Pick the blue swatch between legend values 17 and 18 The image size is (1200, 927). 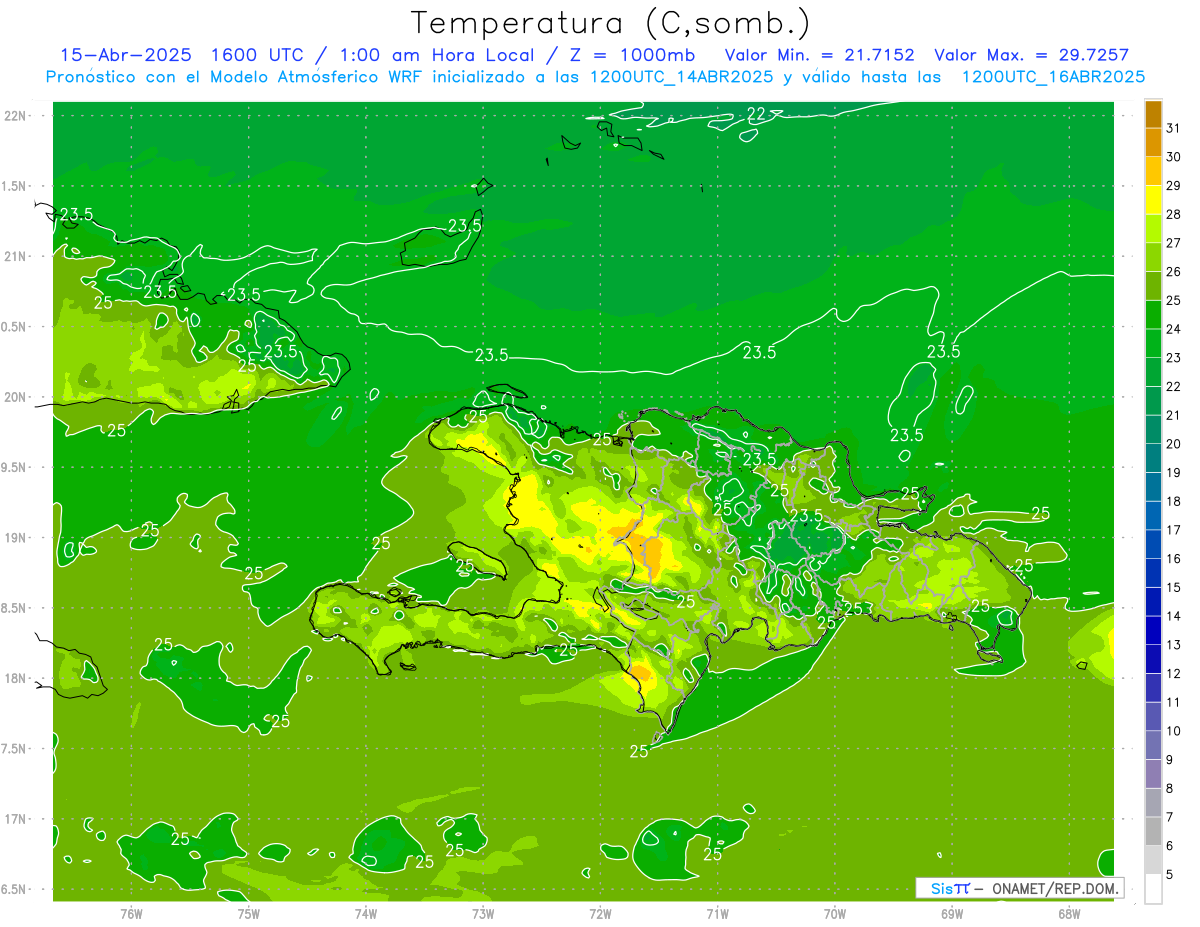(x=1153, y=516)
